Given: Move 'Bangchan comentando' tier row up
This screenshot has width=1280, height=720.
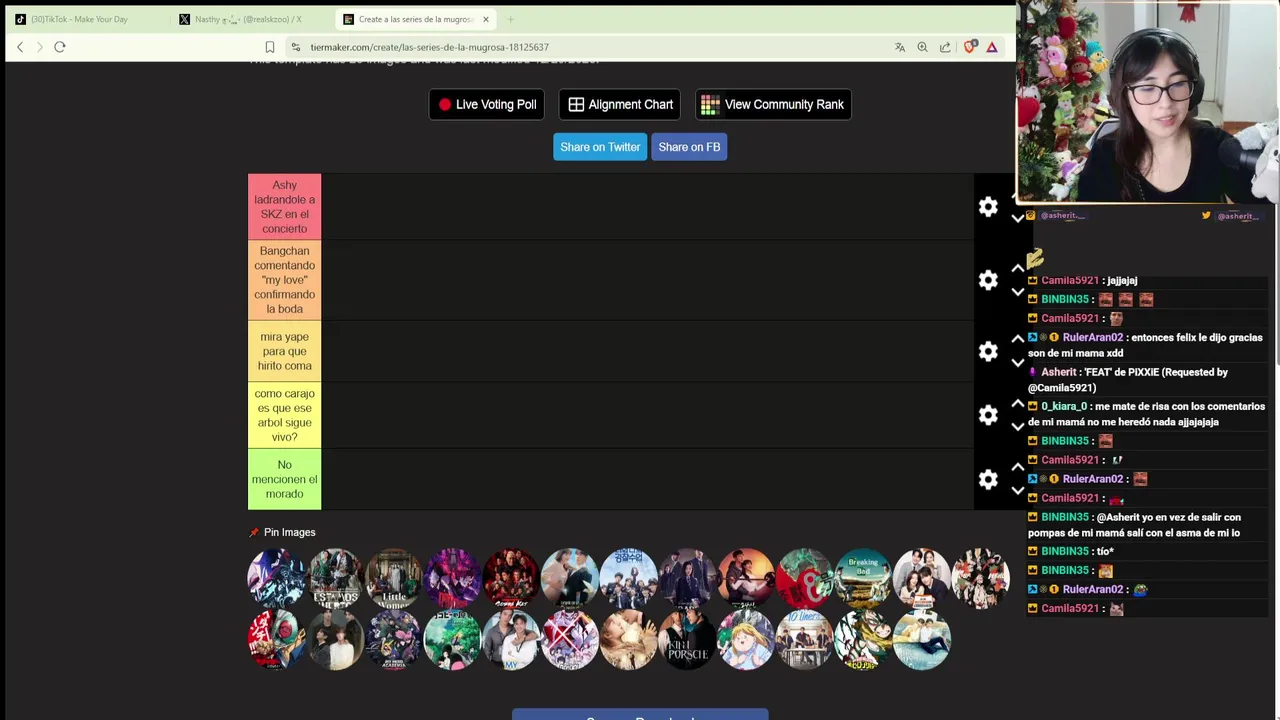Looking at the screenshot, I should 1018,268.
